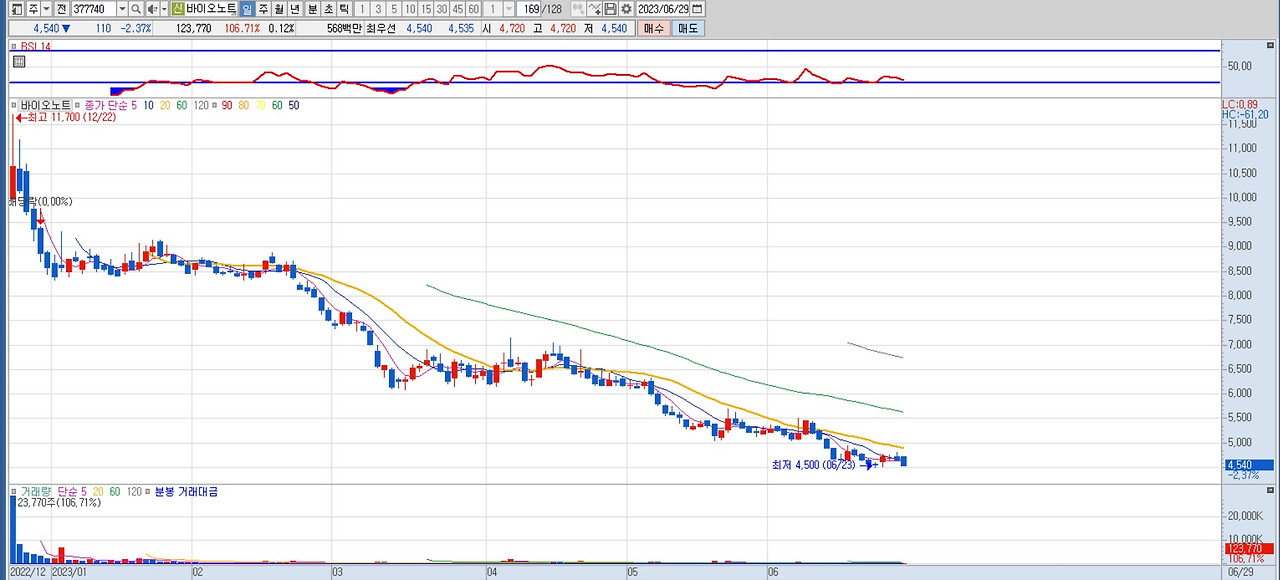Click the 최저 4,500 (06/23) low marker

(814, 465)
